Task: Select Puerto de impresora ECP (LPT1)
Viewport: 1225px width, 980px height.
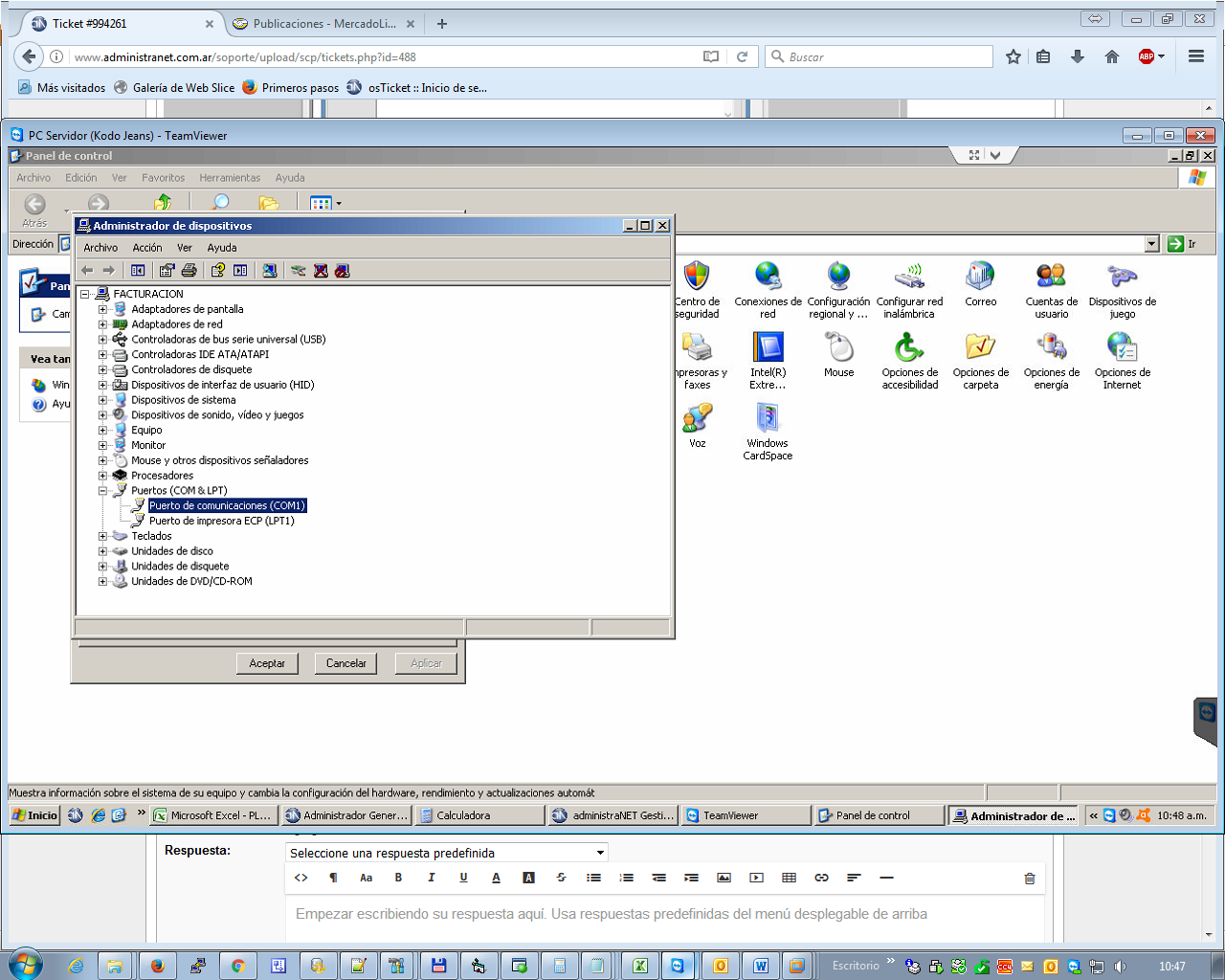Action: coord(221,522)
